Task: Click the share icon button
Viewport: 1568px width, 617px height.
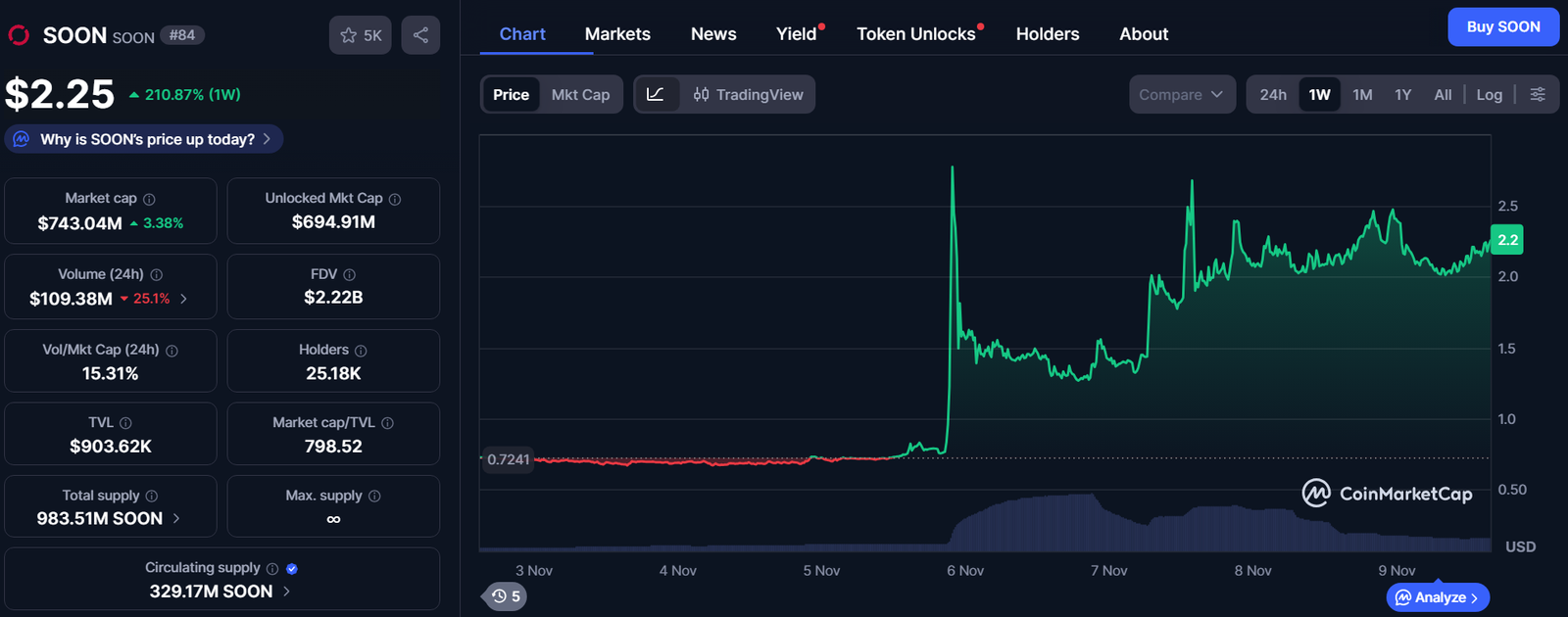Action: (x=420, y=35)
